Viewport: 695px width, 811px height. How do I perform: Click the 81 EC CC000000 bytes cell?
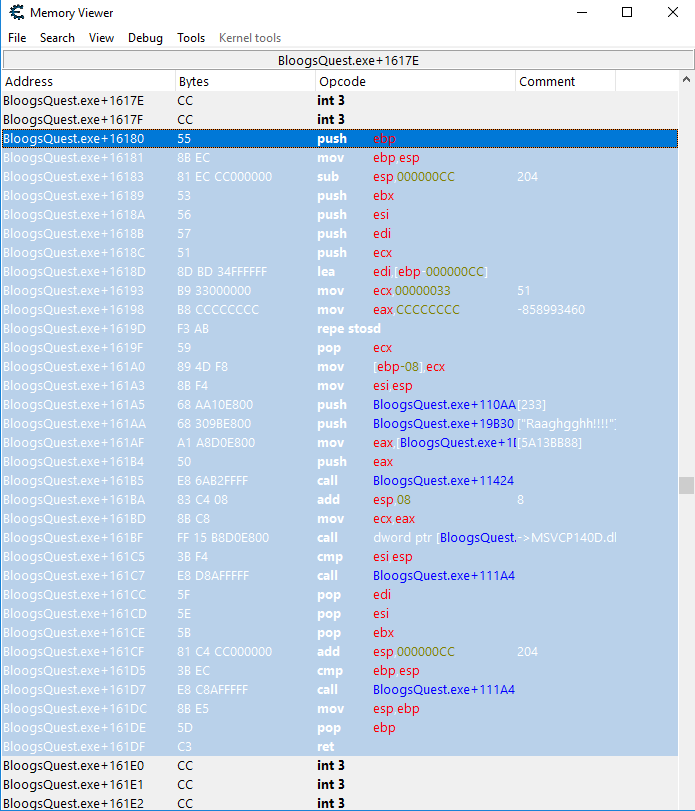coord(224,176)
